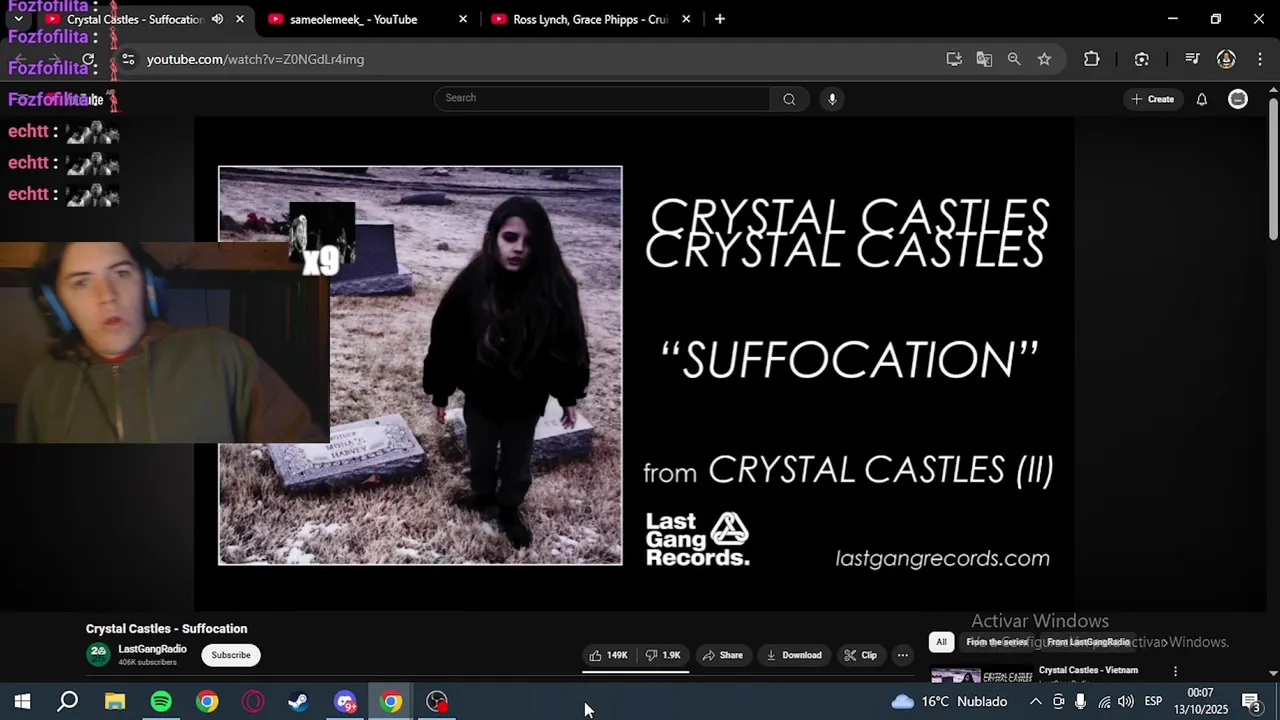Close the Ross Lynch, Grace Phipps tab
1280x720 pixels.
[686, 19]
